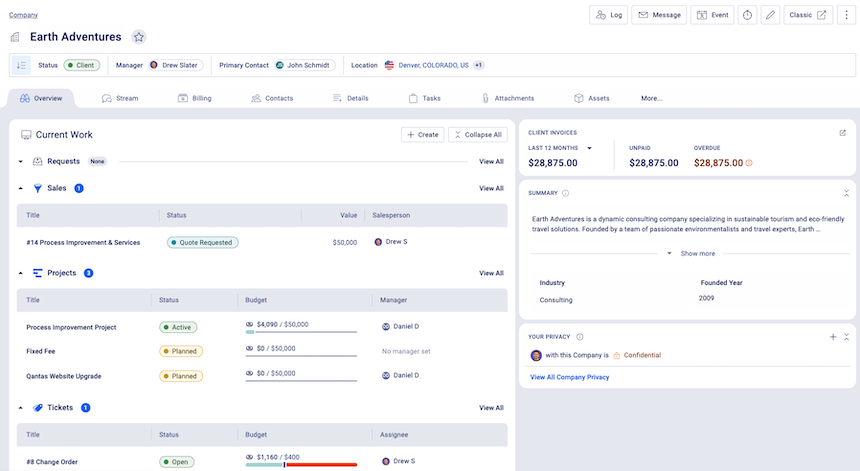Collapse the Sales section arrow
Image resolution: width=860 pixels, height=471 pixels.
click(x=20, y=188)
